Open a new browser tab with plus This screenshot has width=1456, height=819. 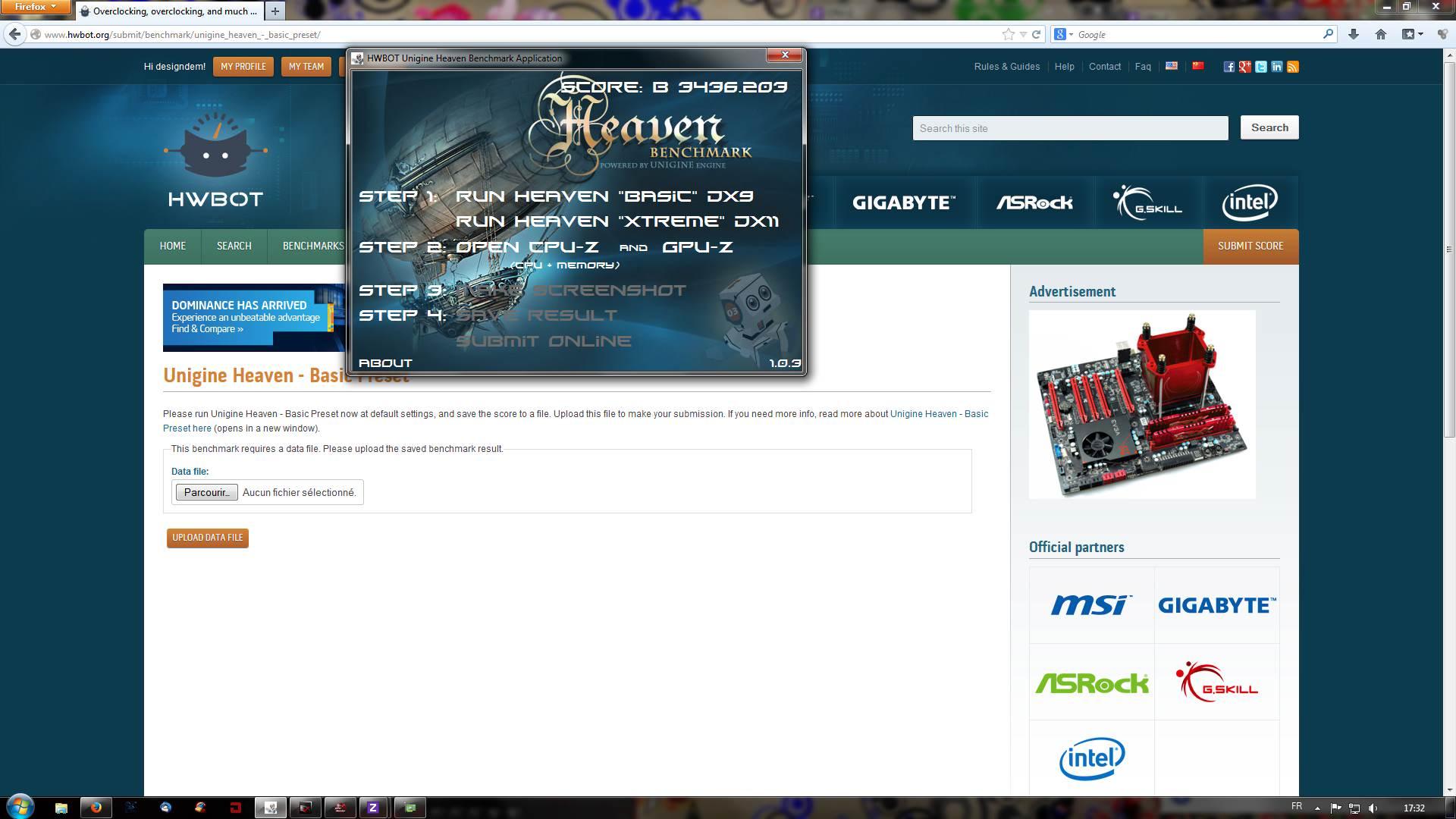[275, 11]
